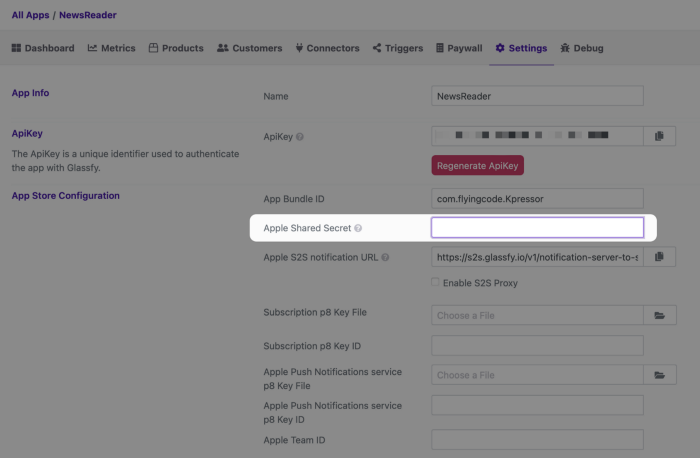Viewport: 700px width, 458px height.
Task: Go to the Customers tab
Action: coord(250,48)
